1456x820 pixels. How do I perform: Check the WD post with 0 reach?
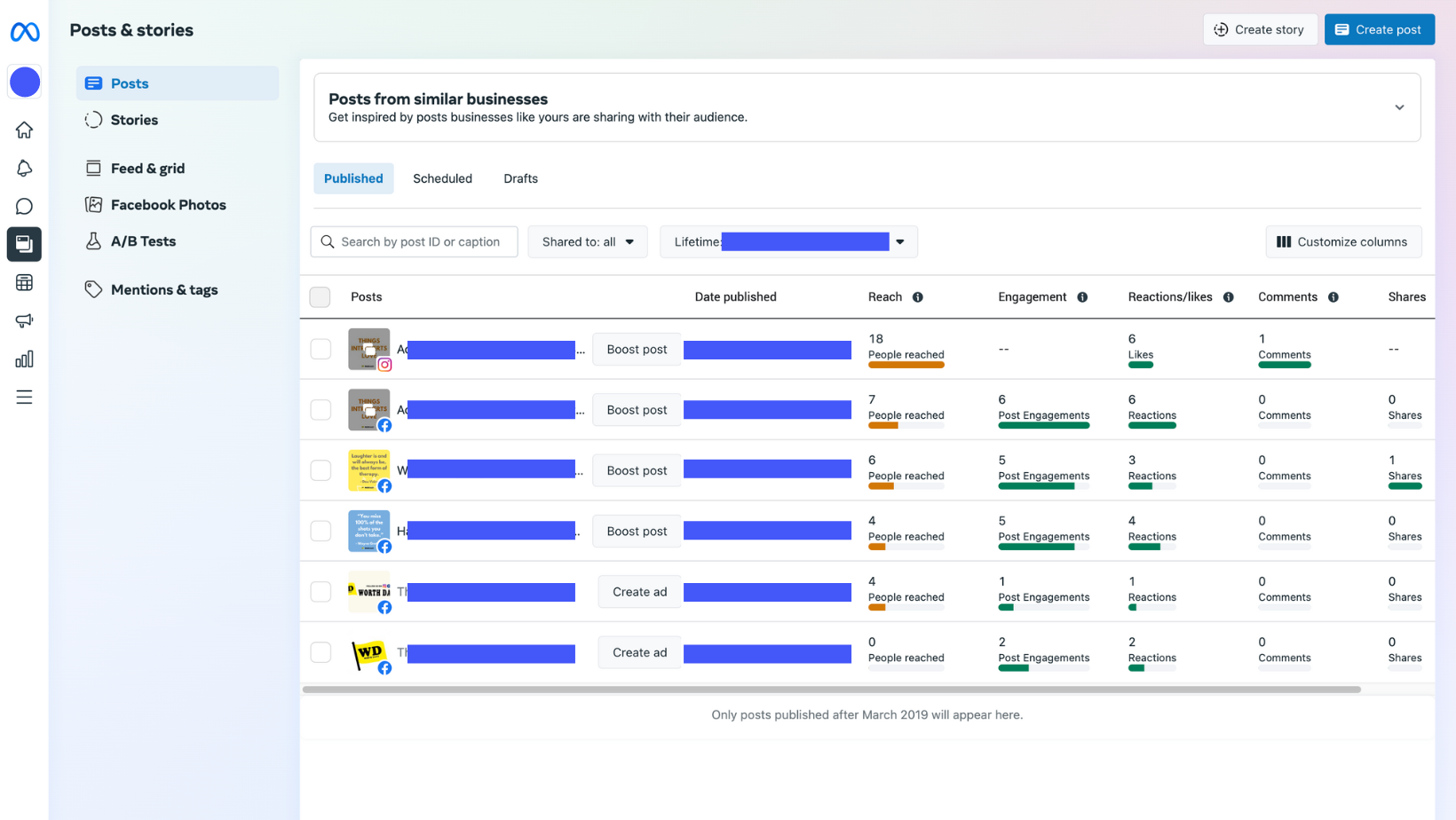point(320,652)
